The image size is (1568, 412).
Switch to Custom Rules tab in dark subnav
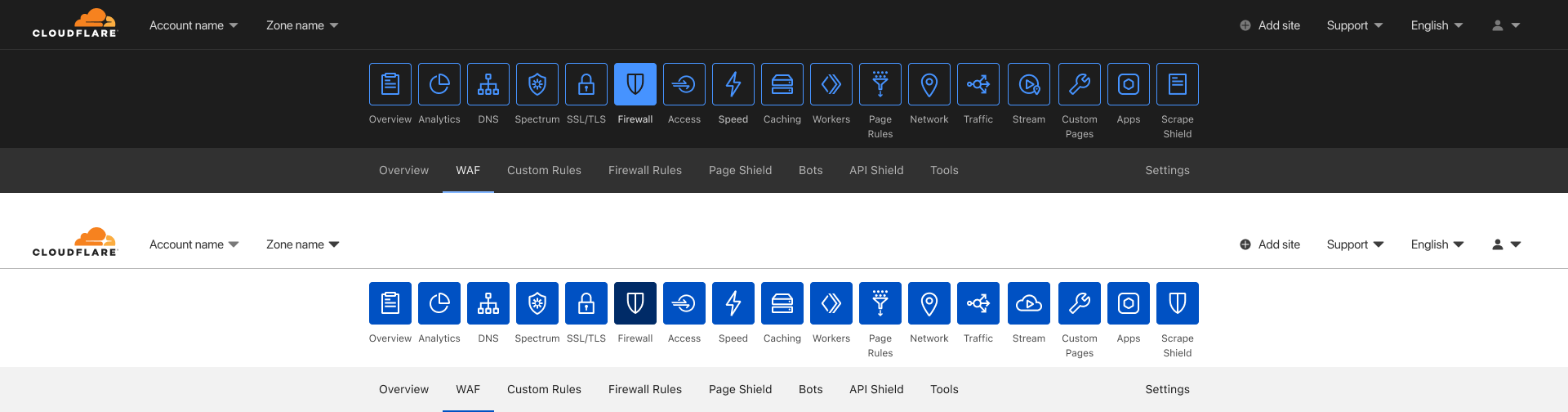pos(544,170)
